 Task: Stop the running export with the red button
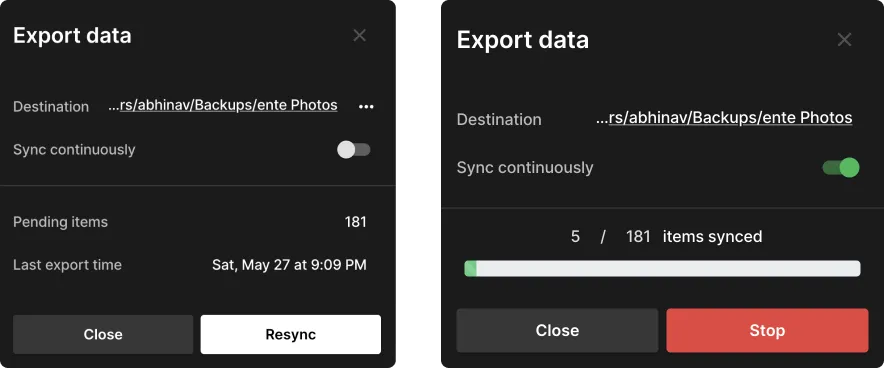[767, 330]
